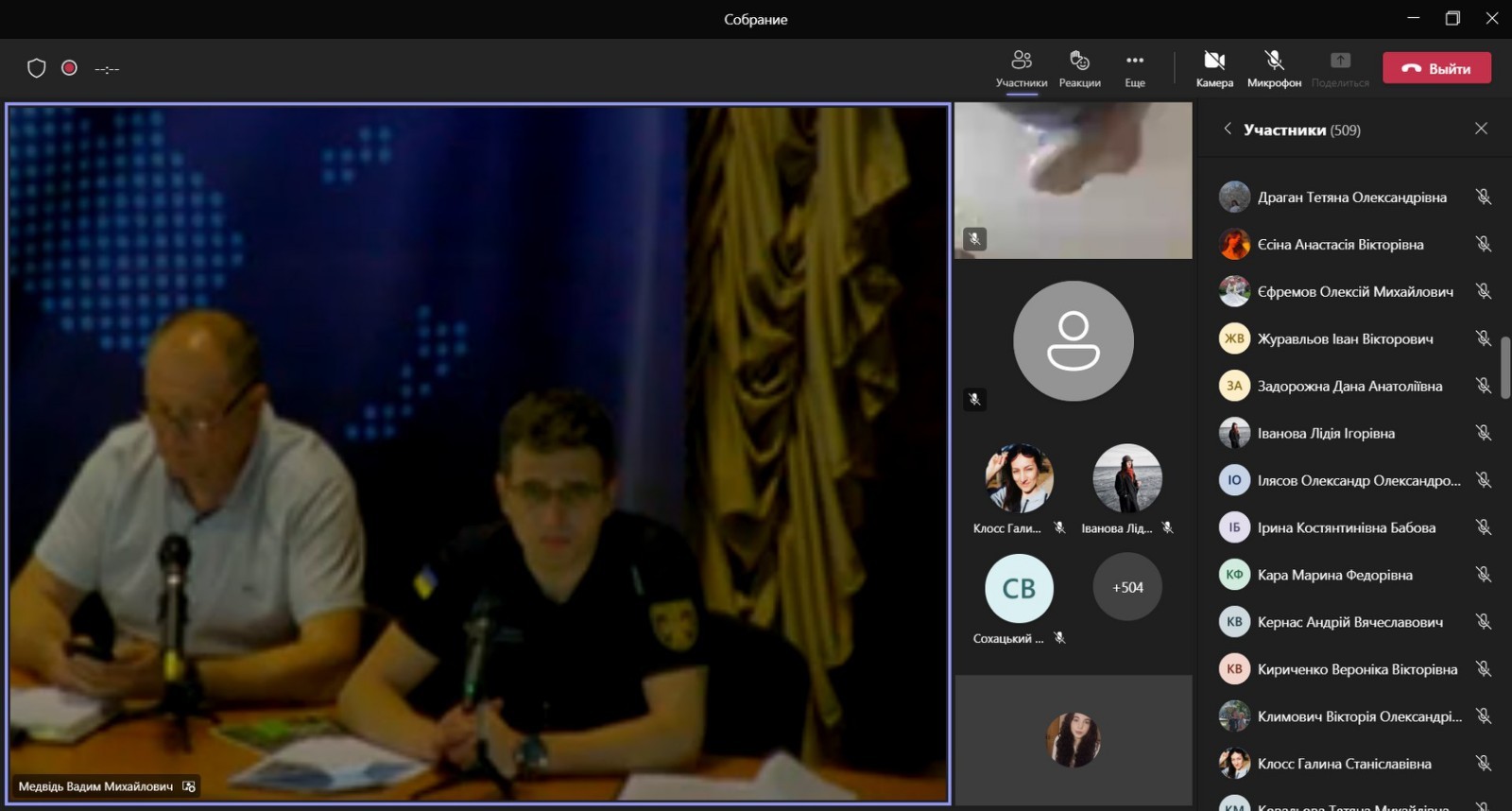Click the СВ avatar of Сохацький

click(x=1019, y=588)
